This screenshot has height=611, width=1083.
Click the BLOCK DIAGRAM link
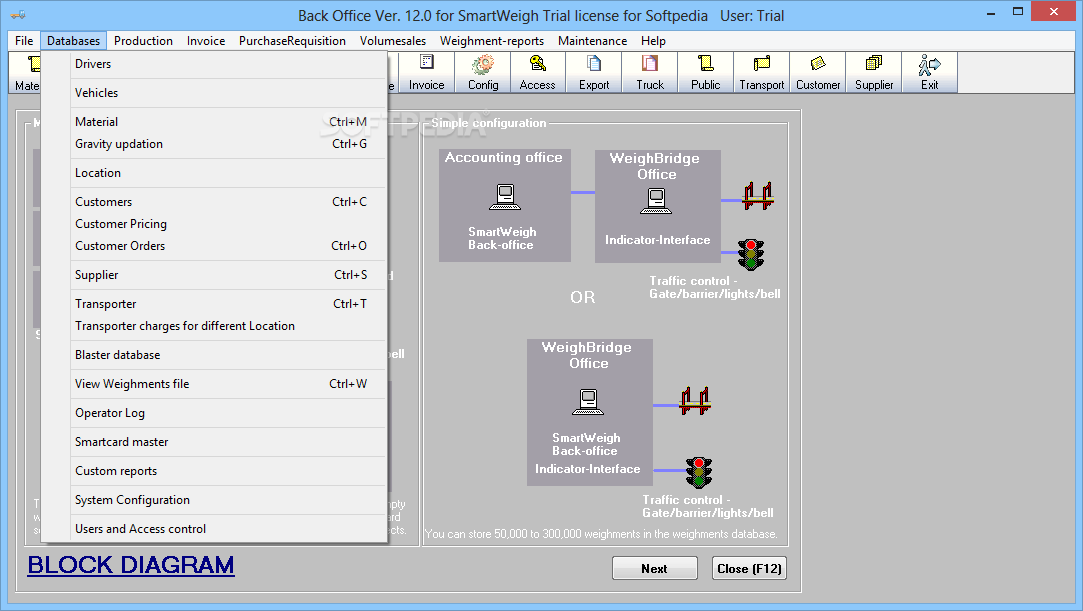coord(131,565)
